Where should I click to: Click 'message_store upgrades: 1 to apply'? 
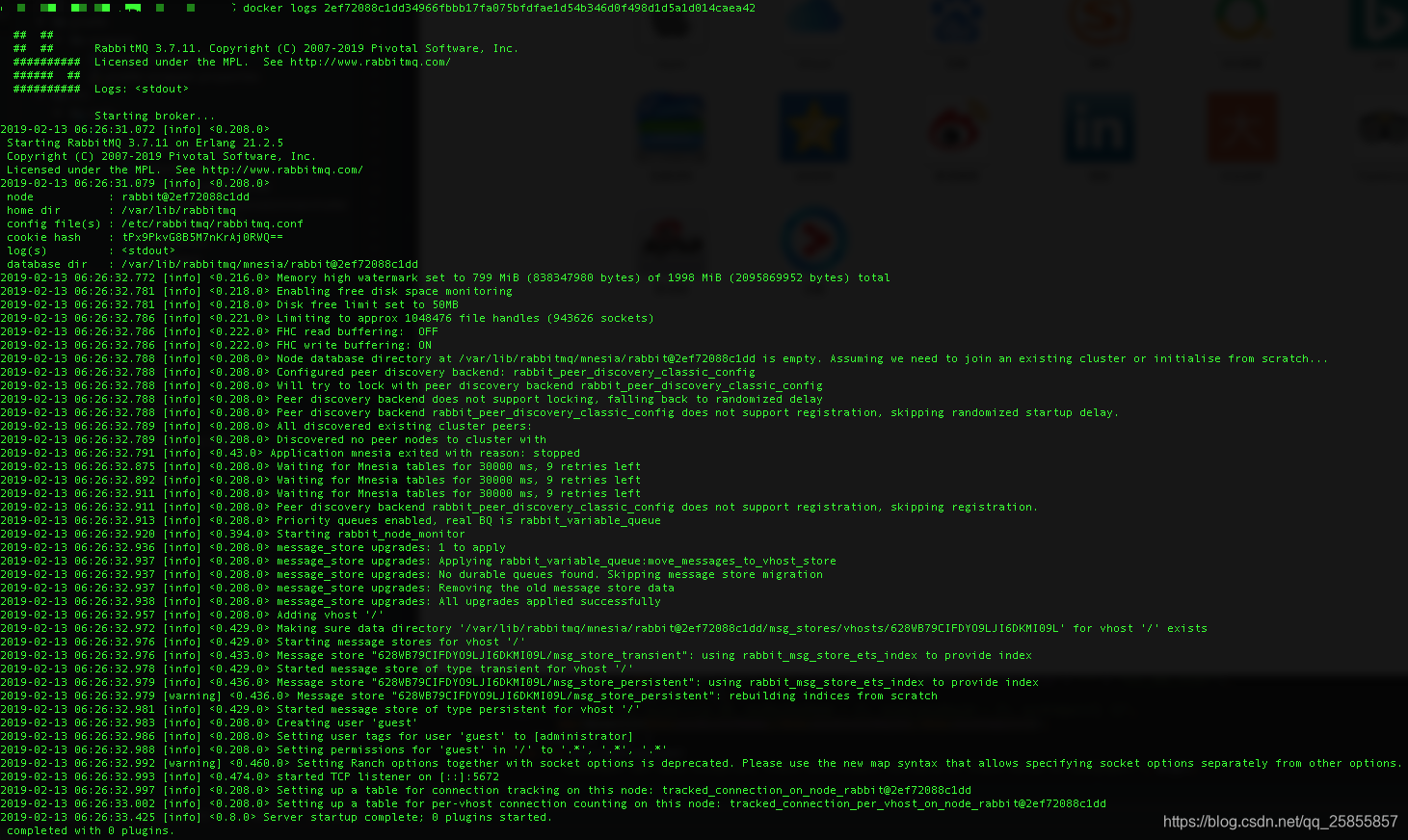coord(391,547)
